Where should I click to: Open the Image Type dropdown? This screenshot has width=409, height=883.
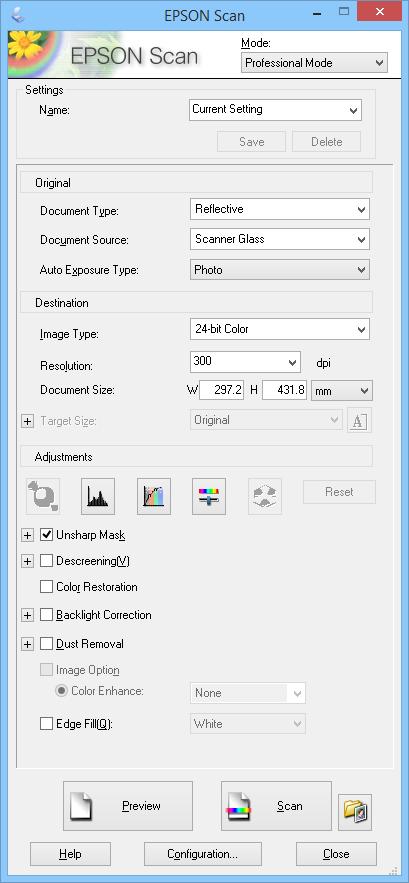coord(279,329)
